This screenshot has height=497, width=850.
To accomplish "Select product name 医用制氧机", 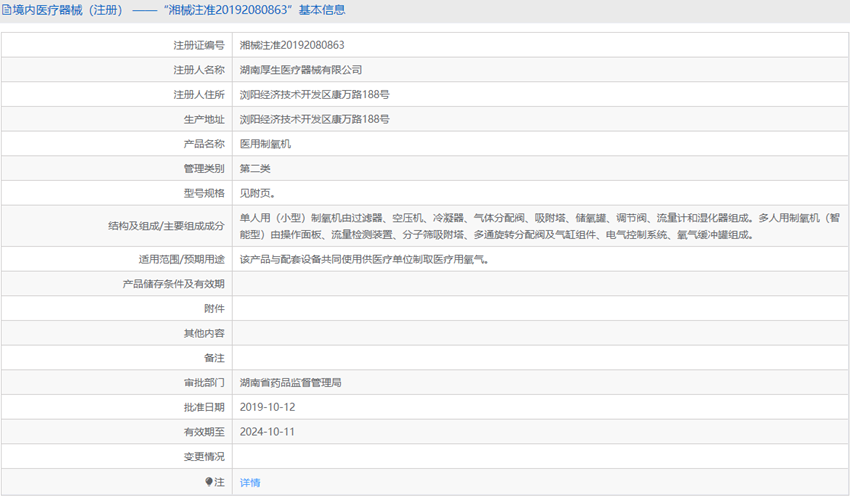I will [x=265, y=144].
